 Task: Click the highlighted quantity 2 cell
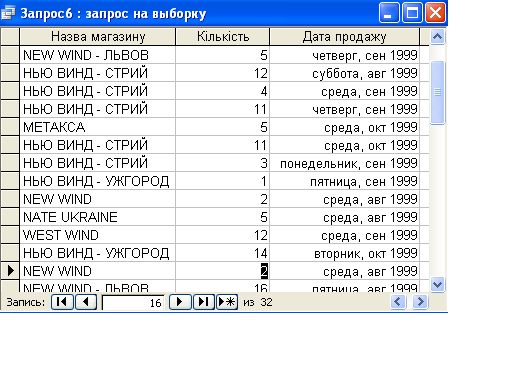[223, 271]
